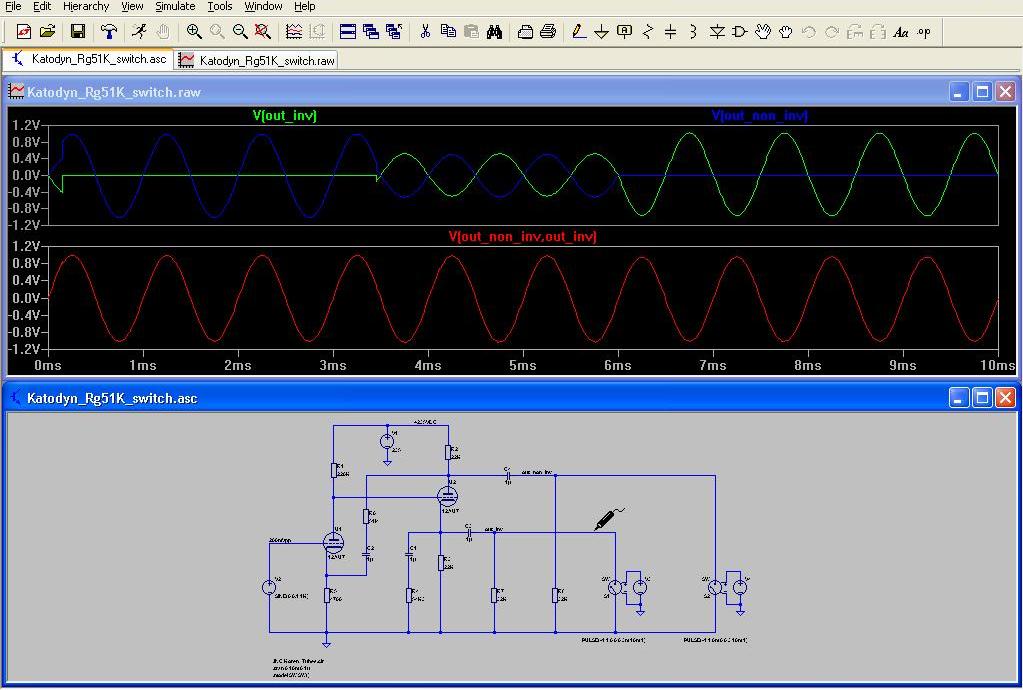Click the V1 supply voltage source symbol
1023x690 pixels.
[x=387, y=442]
